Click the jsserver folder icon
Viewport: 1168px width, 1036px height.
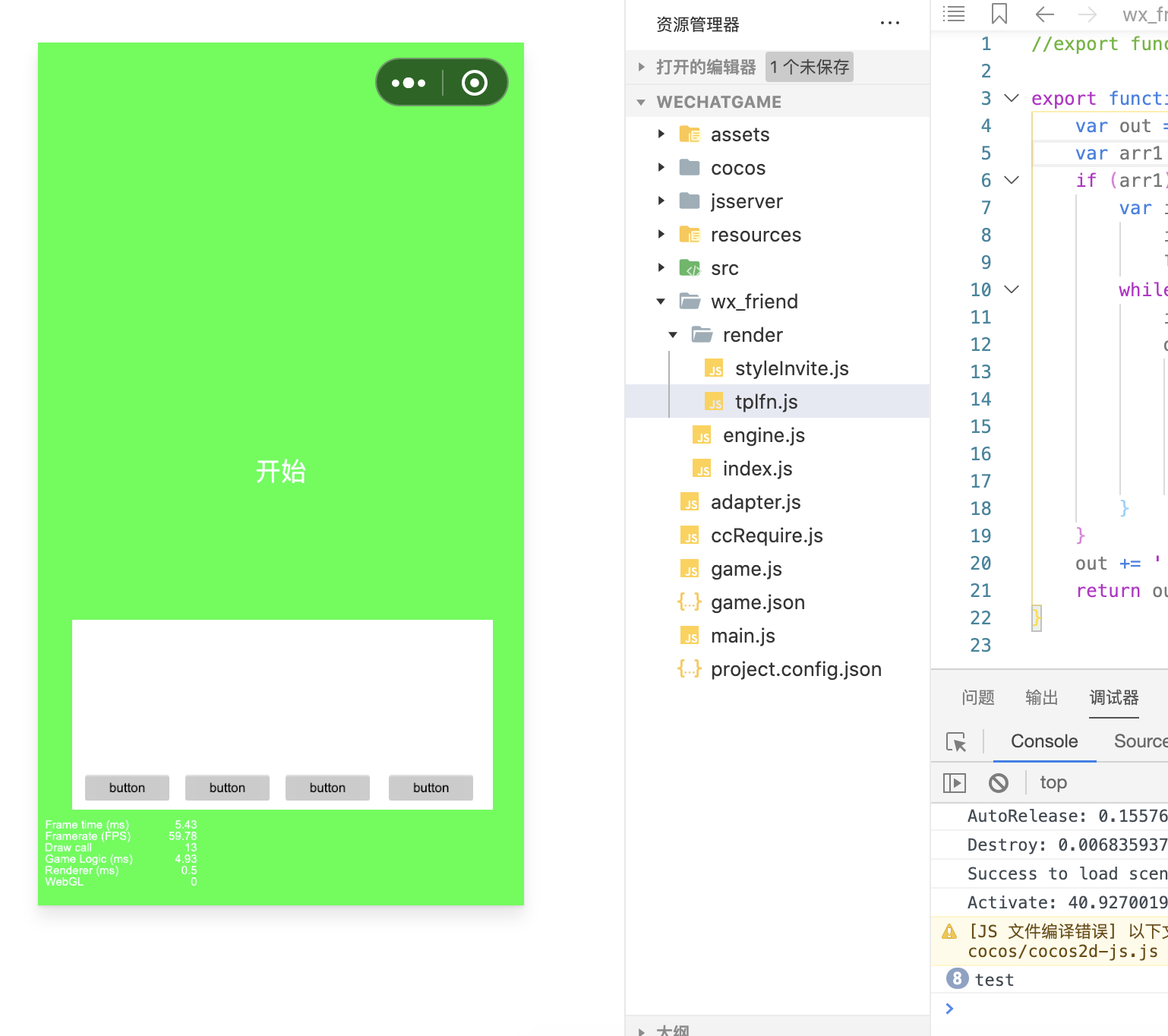click(x=690, y=201)
